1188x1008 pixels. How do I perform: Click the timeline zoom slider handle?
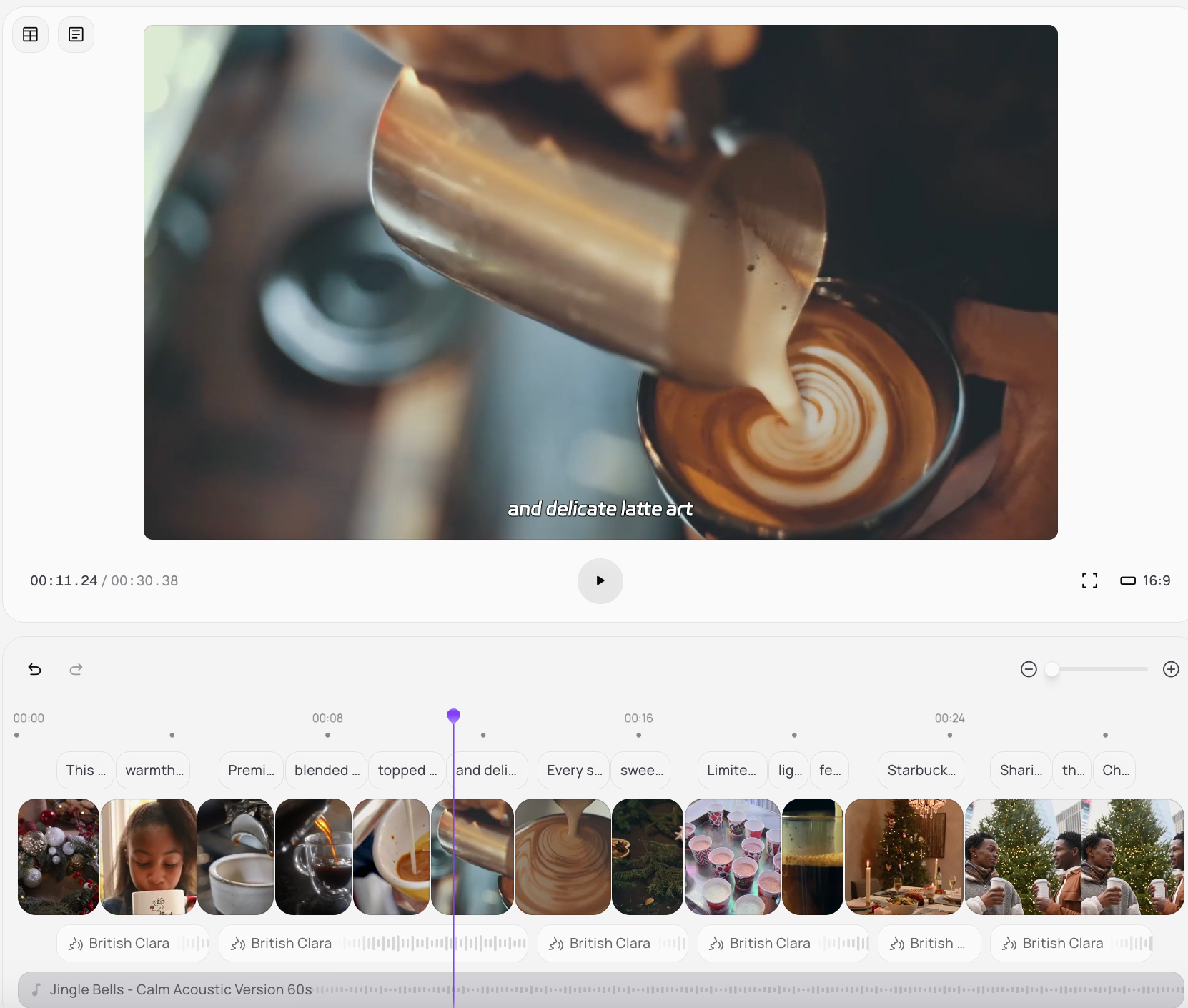(x=1052, y=669)
